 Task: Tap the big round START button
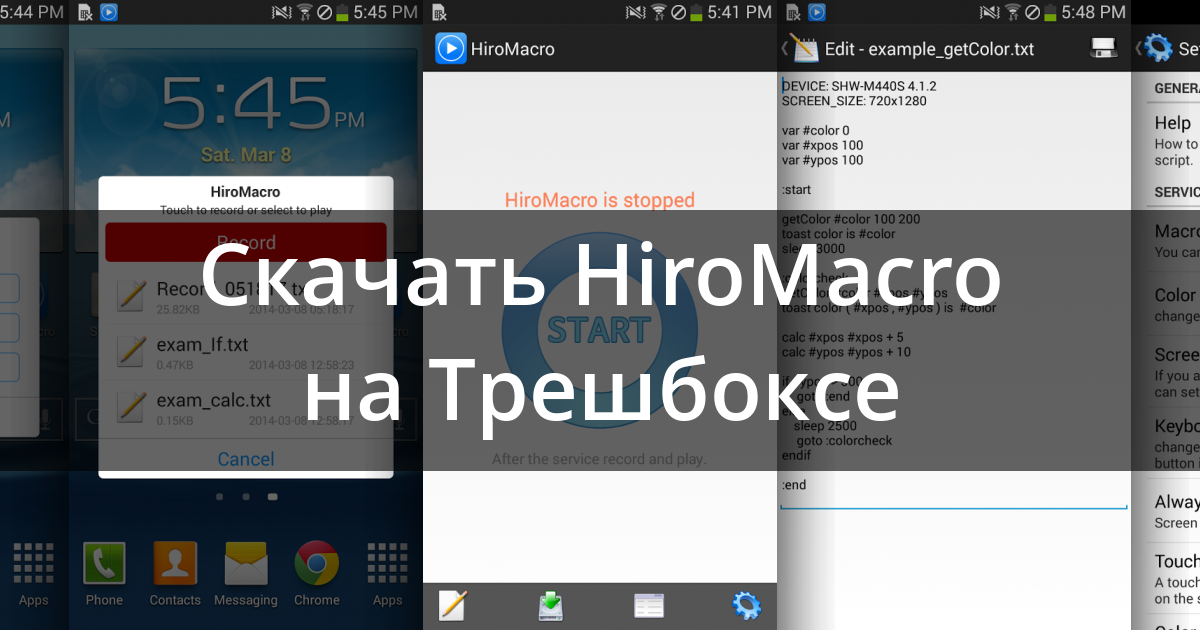click(x=599, y=329)
